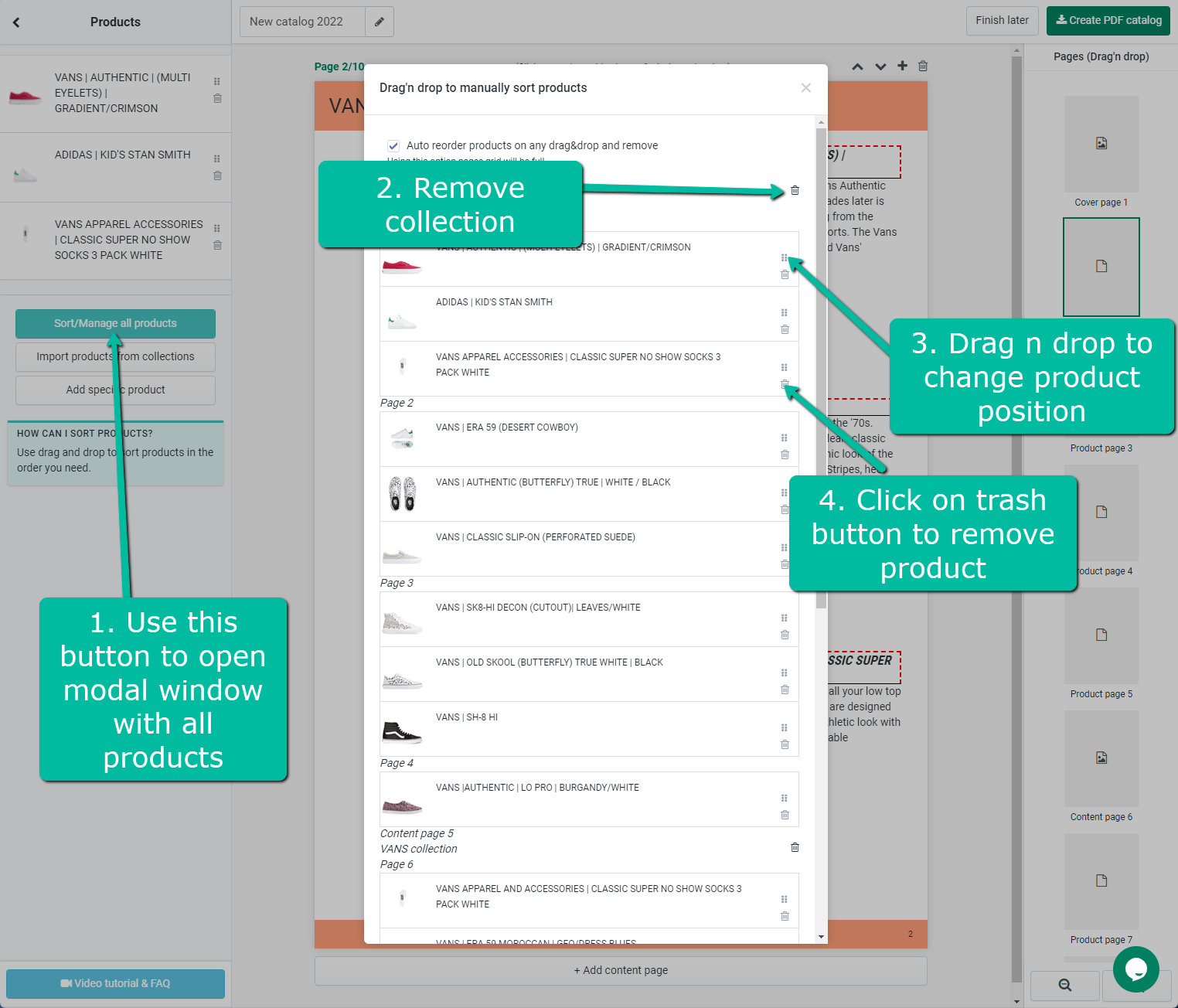This screenshot has width=1178, height=1008.
Task: Grab drag handle of Adidas Kid's Stan Smith in modal
Action: point(785,313)
